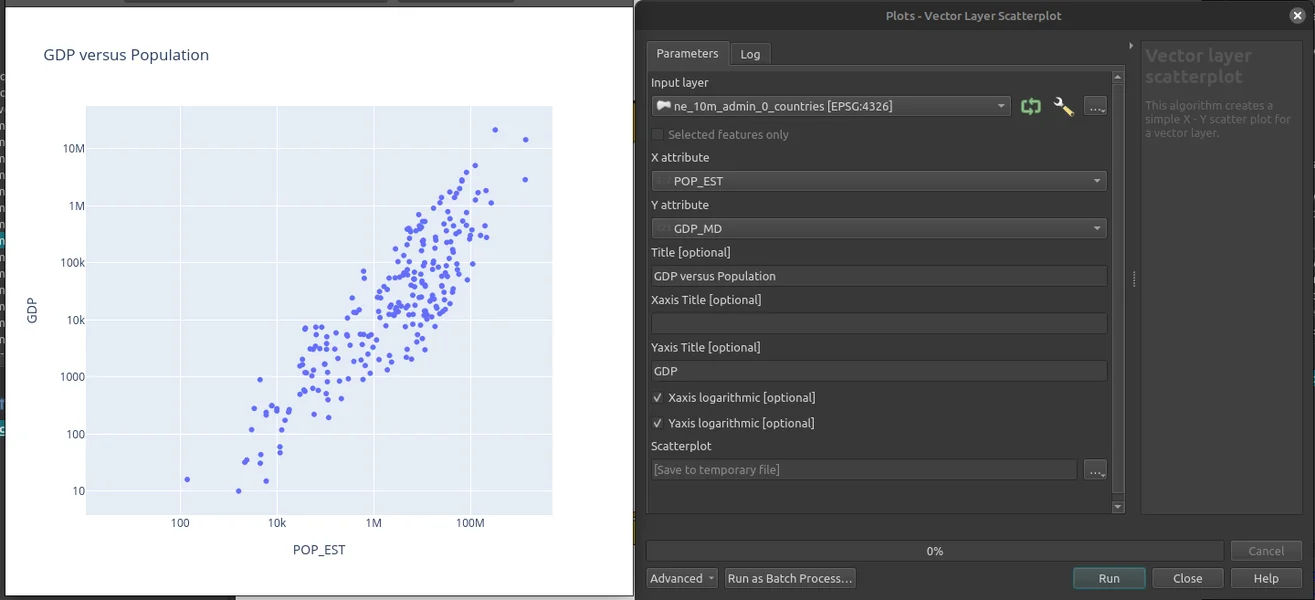1315x600 pixels.
Task: Click the green iterate-over-features icon
Action: point(1030,107)
